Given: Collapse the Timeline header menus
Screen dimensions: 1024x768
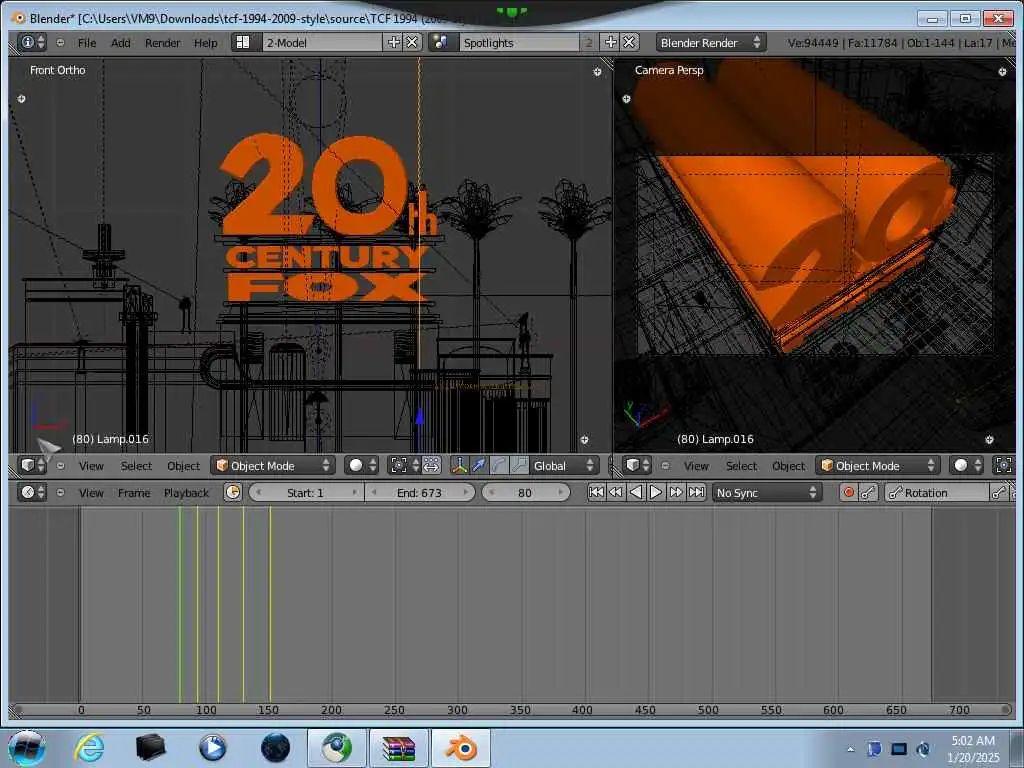Looking at the screenshot, I should [x=60, y=492].
